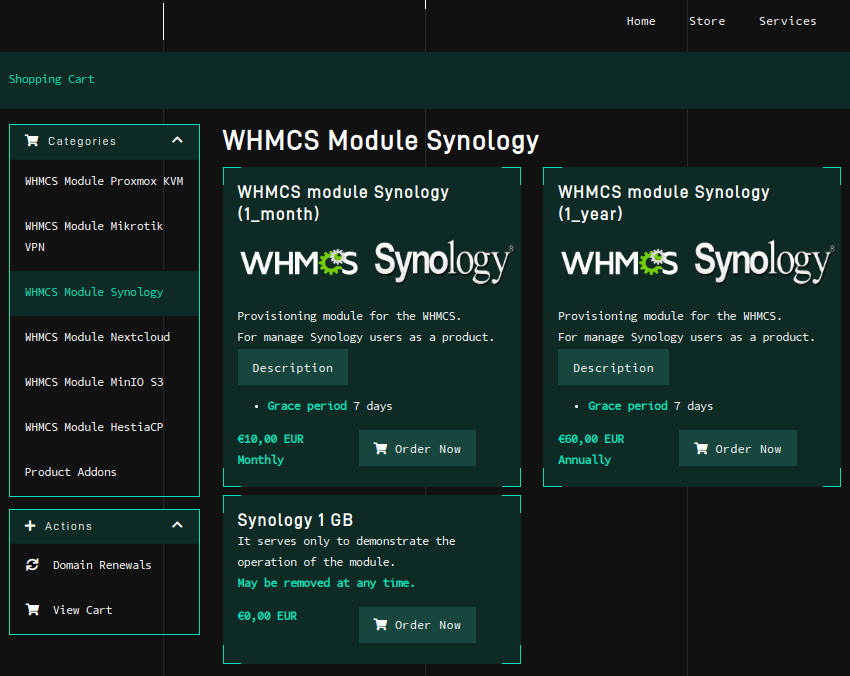Click the cart icon next to View Cart
850x676 pixels.
(33, 610)
